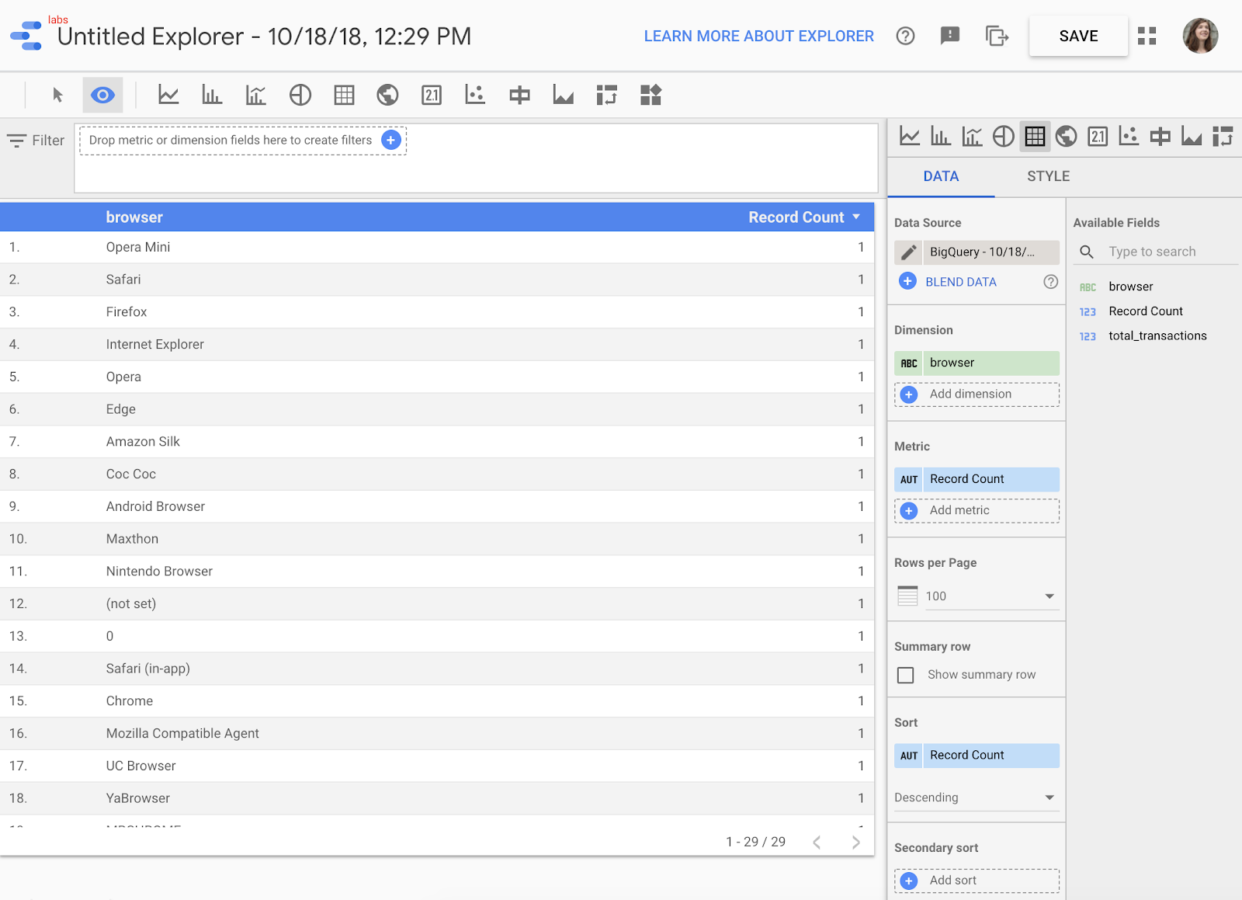Click the pivot table icon in top toolbar

[x=607, y=95]
